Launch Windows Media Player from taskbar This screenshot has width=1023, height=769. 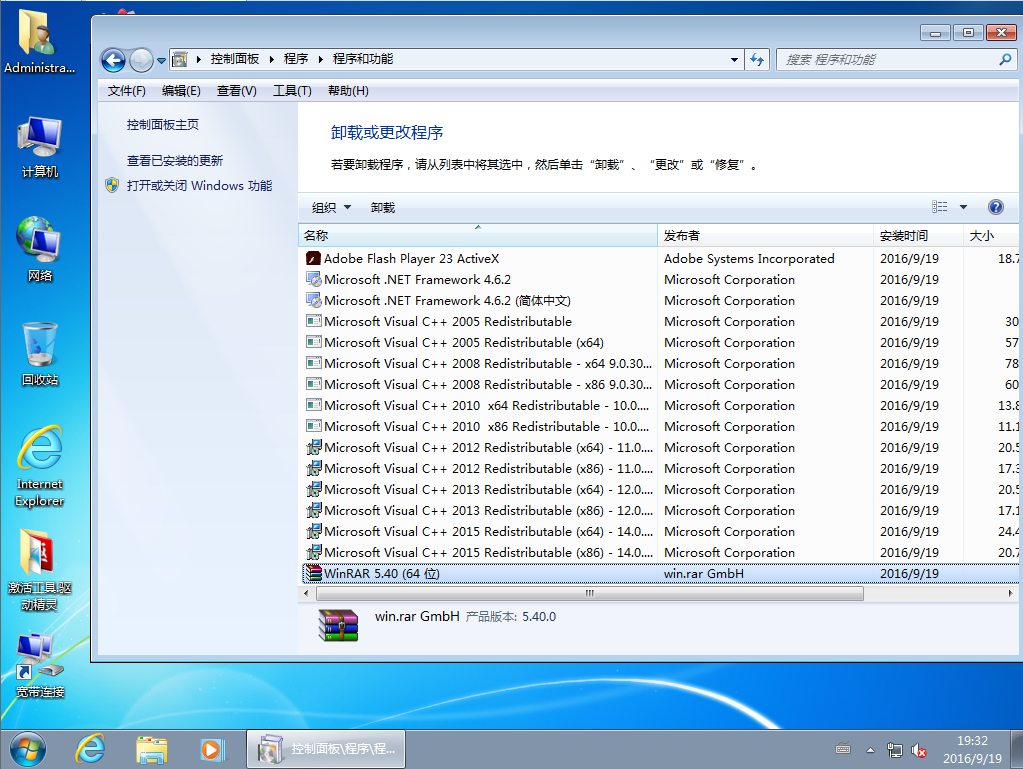(211, 747)
